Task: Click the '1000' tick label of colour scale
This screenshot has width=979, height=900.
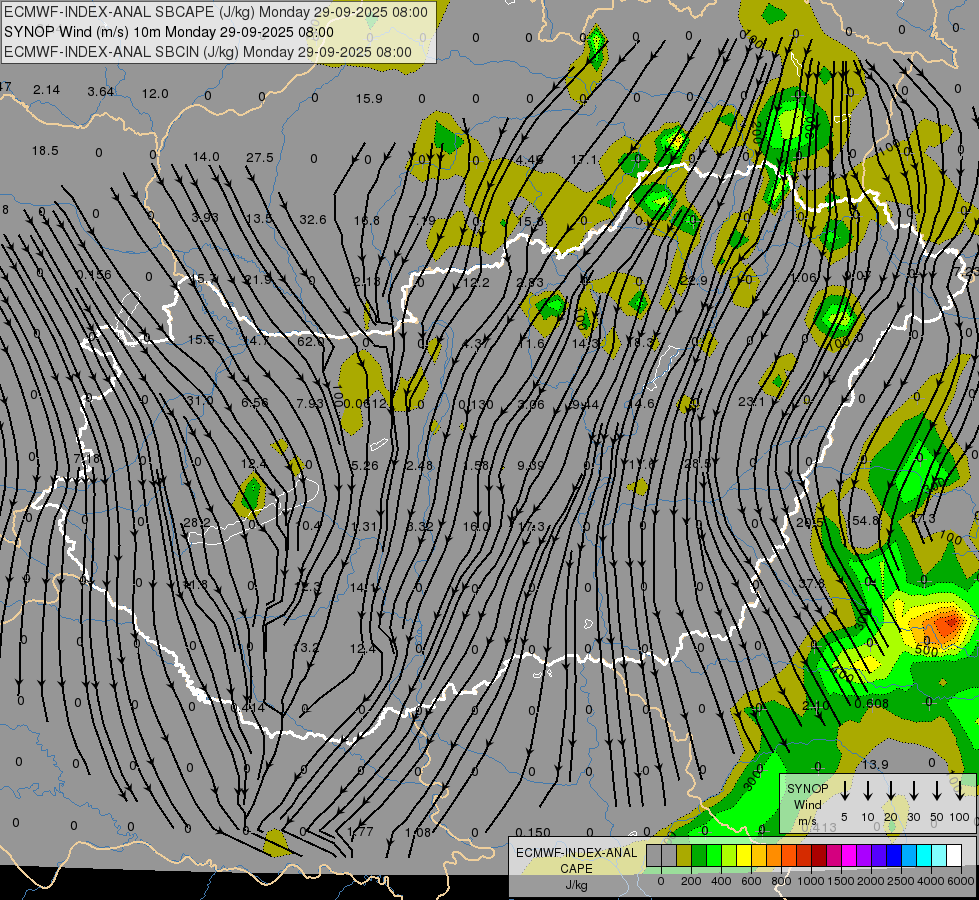Action: coord(810,881)
